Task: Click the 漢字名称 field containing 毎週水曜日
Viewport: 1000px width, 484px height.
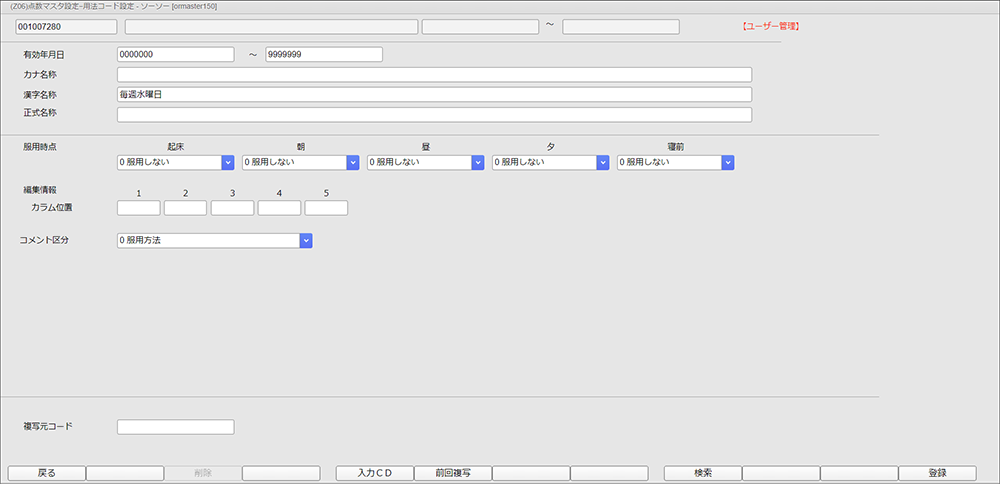Action: click(434, 94)
